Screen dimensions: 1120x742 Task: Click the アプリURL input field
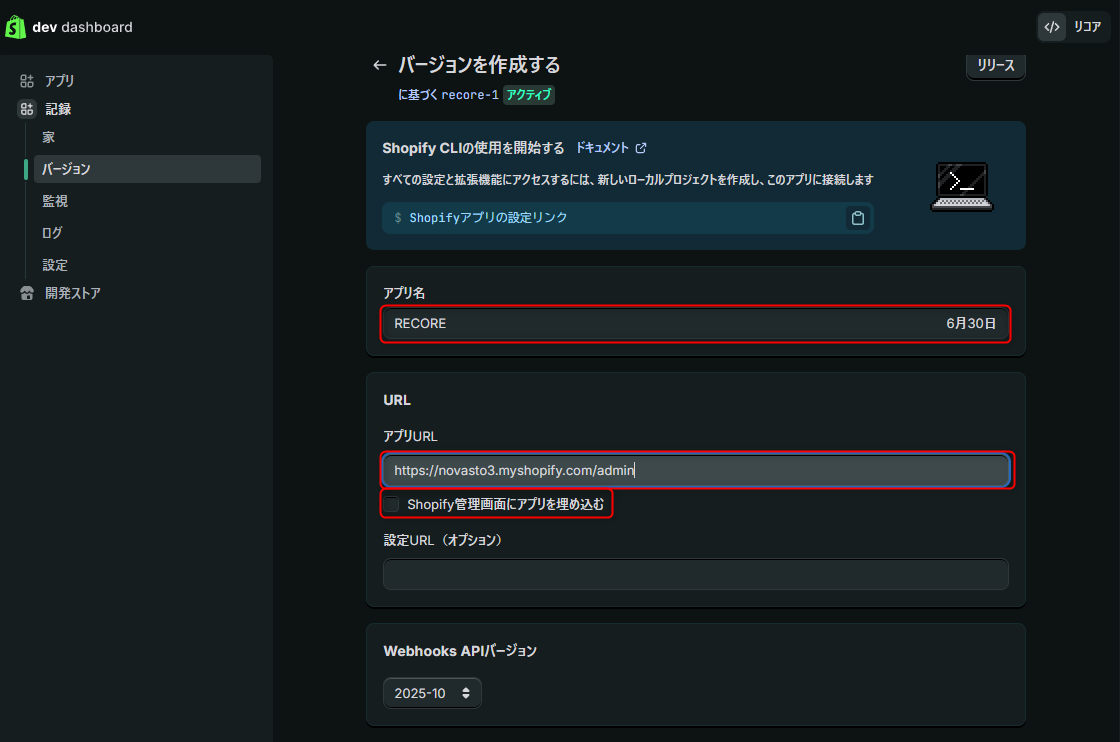click(x=696, y=470)
